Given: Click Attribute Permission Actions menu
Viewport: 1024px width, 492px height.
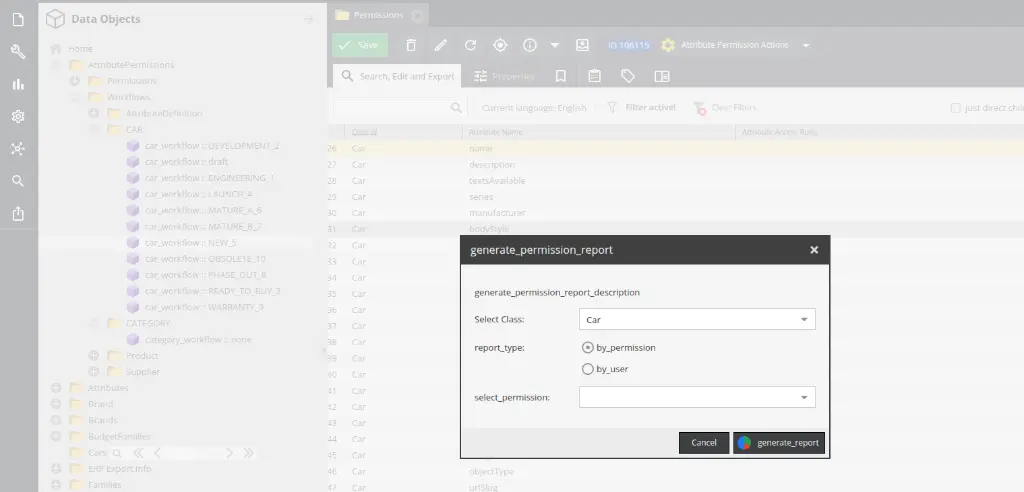Looking at the screenshot, I should click(735, 45).
